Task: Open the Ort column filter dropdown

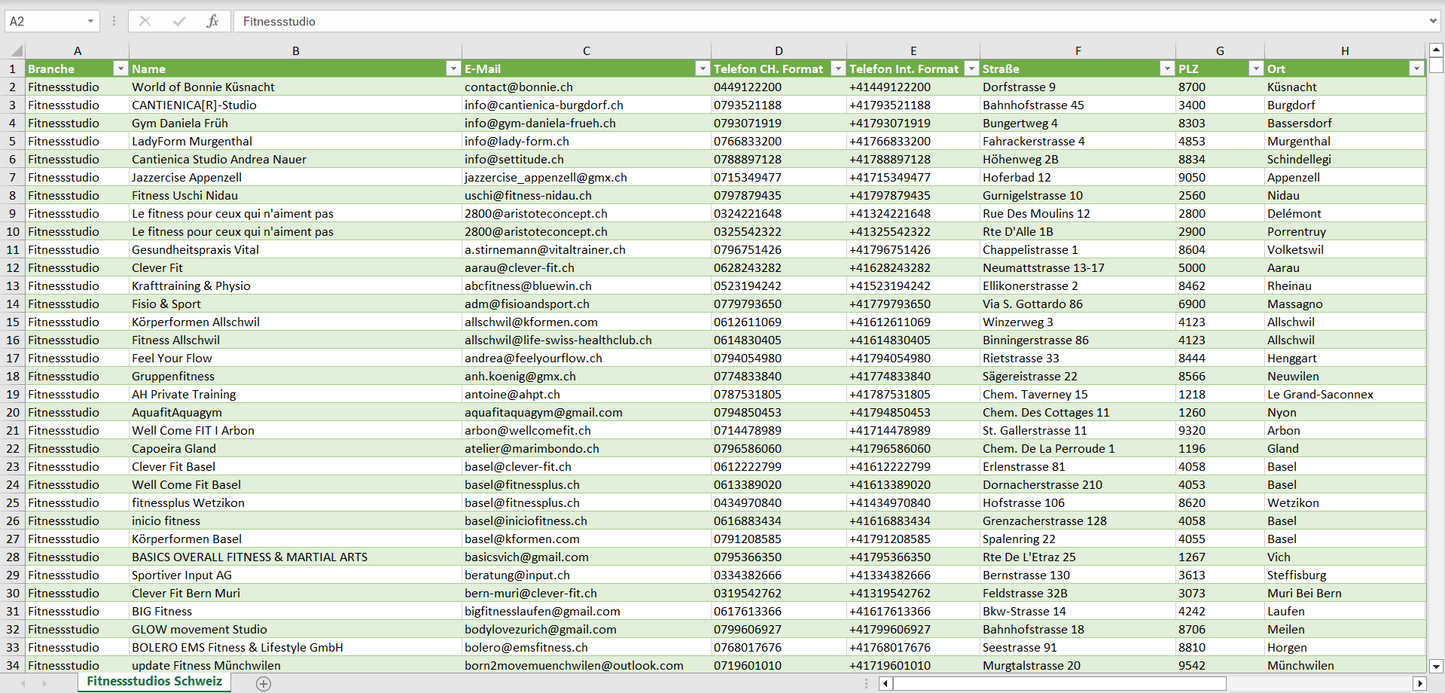Action: 1416,69
